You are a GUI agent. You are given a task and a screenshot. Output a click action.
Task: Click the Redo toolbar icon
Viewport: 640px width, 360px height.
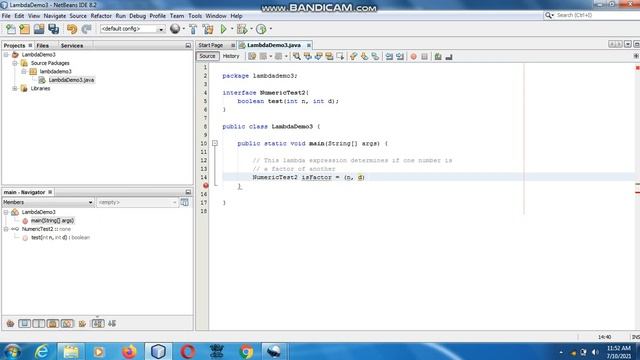[x=86, y=29]
